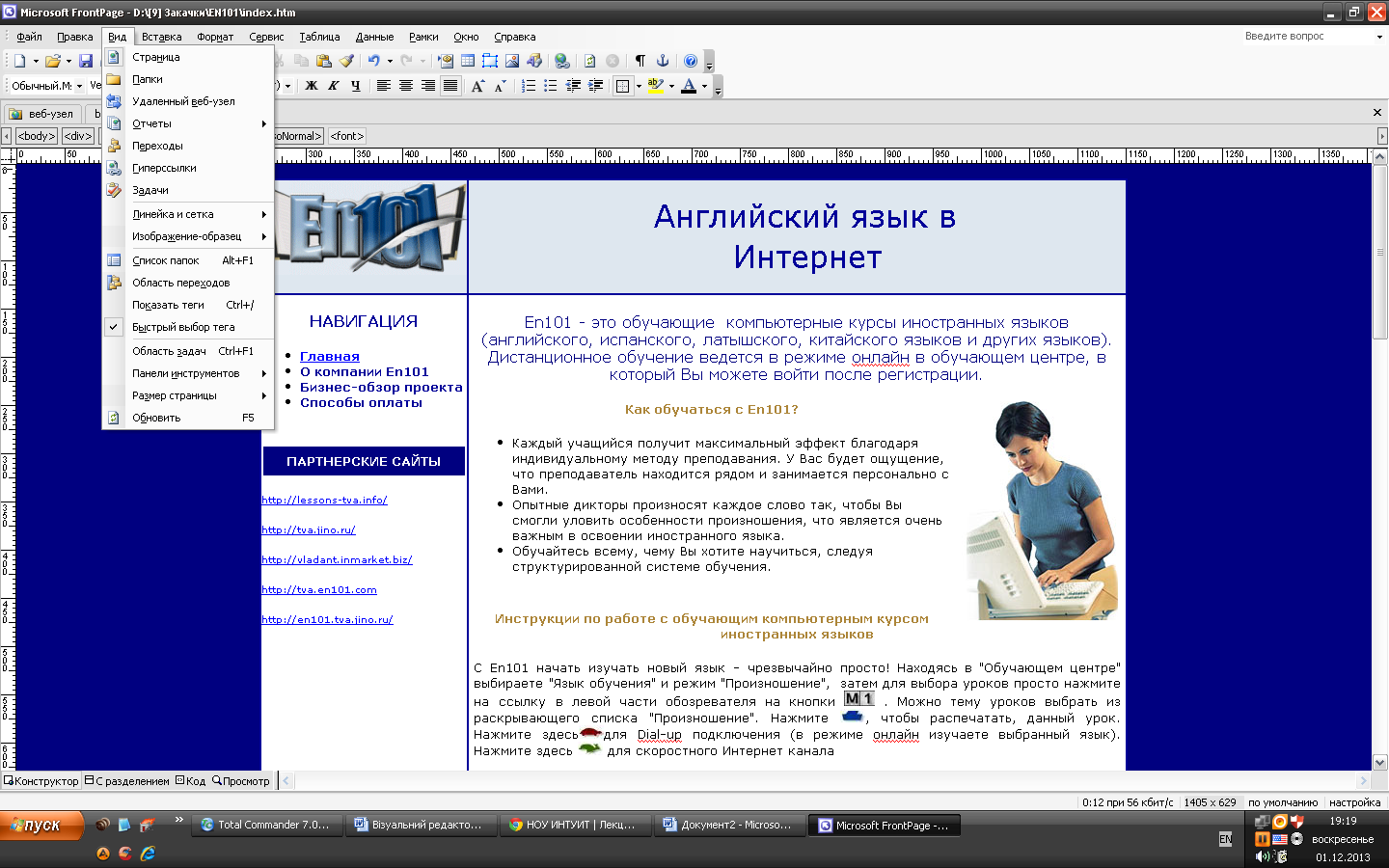
Task: Follow the 'Главная' navigation link
Action: 330,357
